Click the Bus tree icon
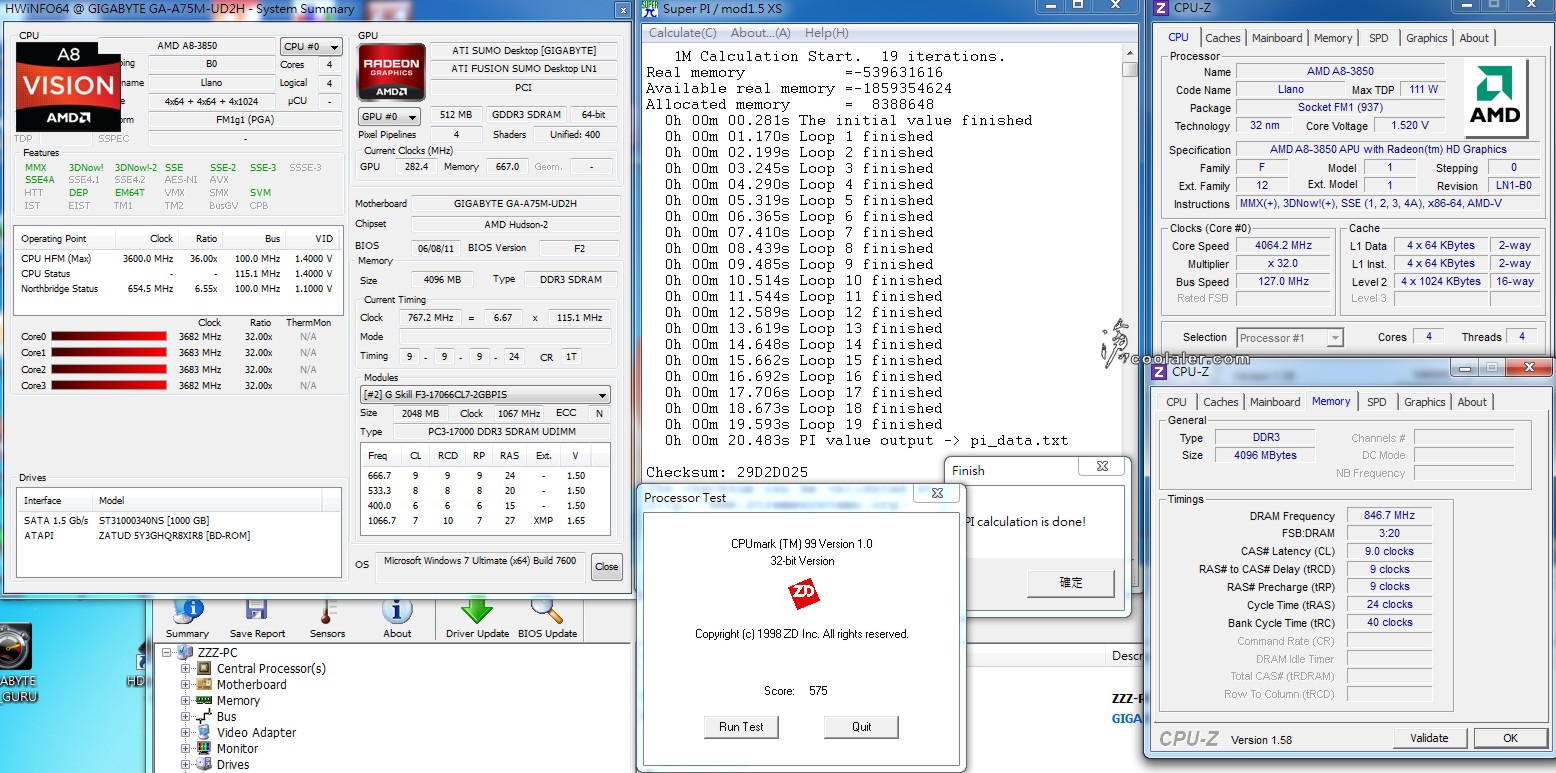Viewport: 1556px width, 773px height. [x=205, y=716]
